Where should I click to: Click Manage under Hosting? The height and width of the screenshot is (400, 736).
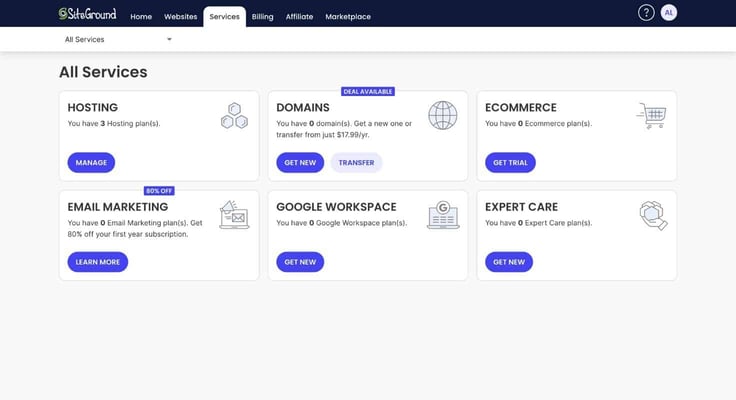[x=91, y=162]
